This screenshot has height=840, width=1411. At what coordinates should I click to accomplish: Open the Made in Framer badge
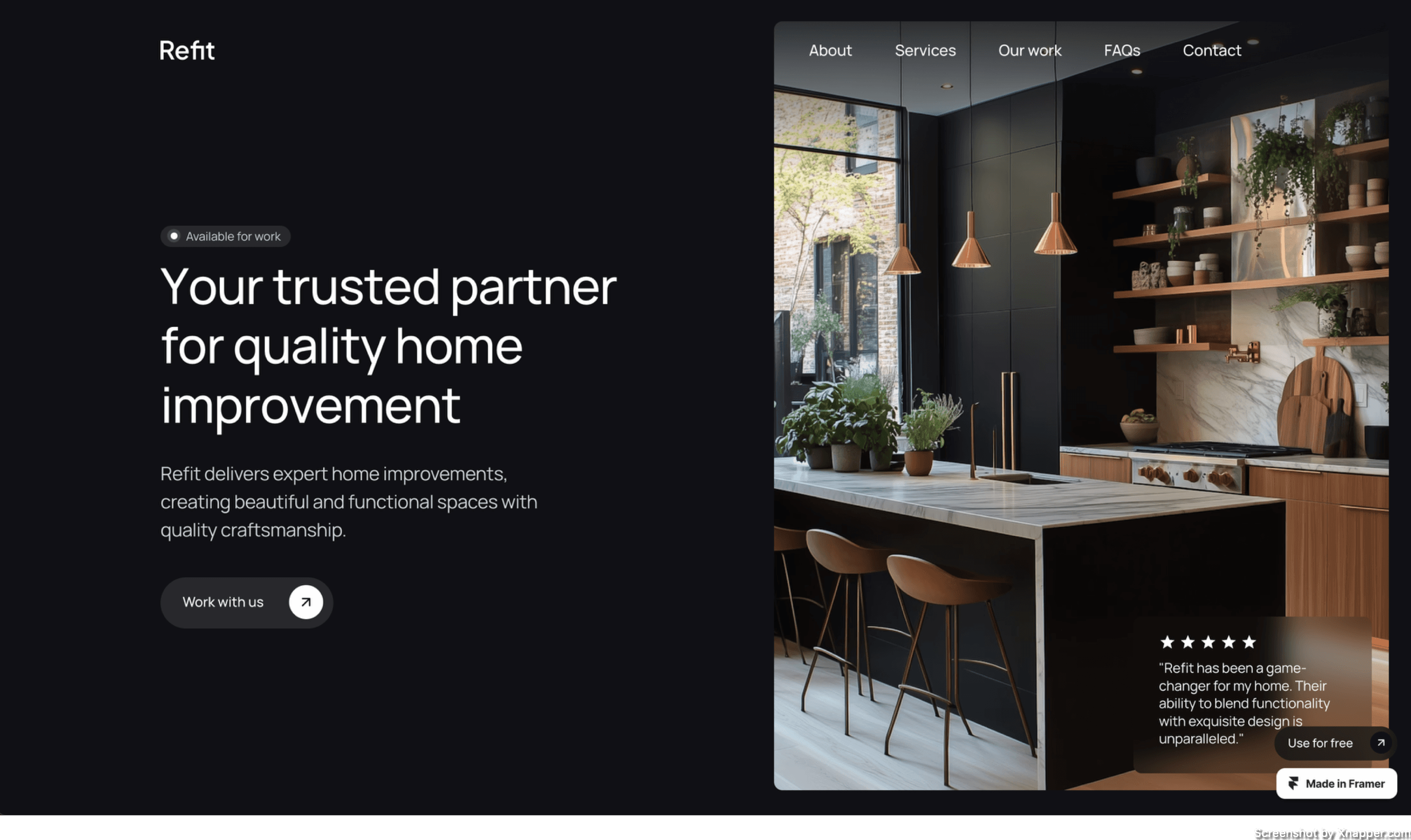(x=1336, y=783)
